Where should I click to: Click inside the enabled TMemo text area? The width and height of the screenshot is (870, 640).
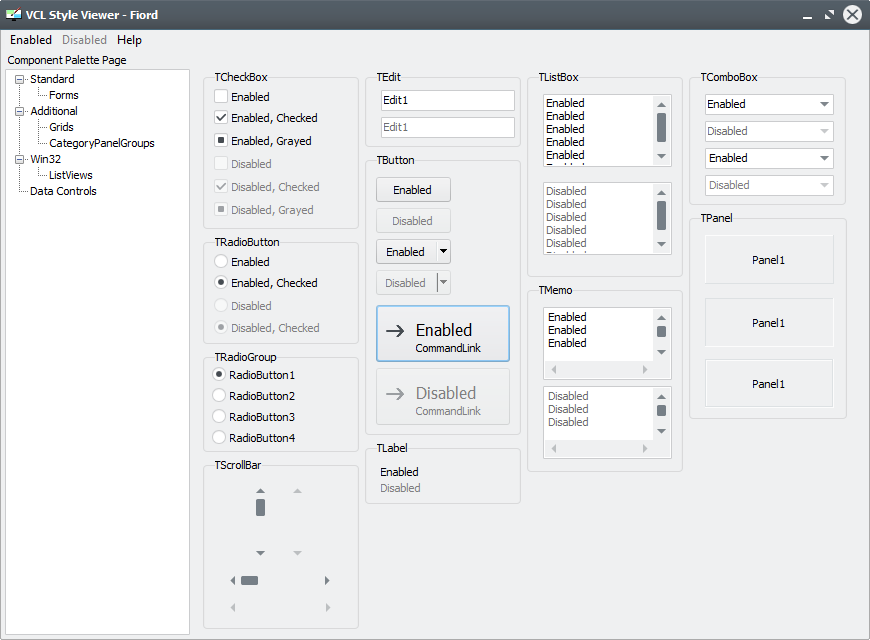(598, 334)
